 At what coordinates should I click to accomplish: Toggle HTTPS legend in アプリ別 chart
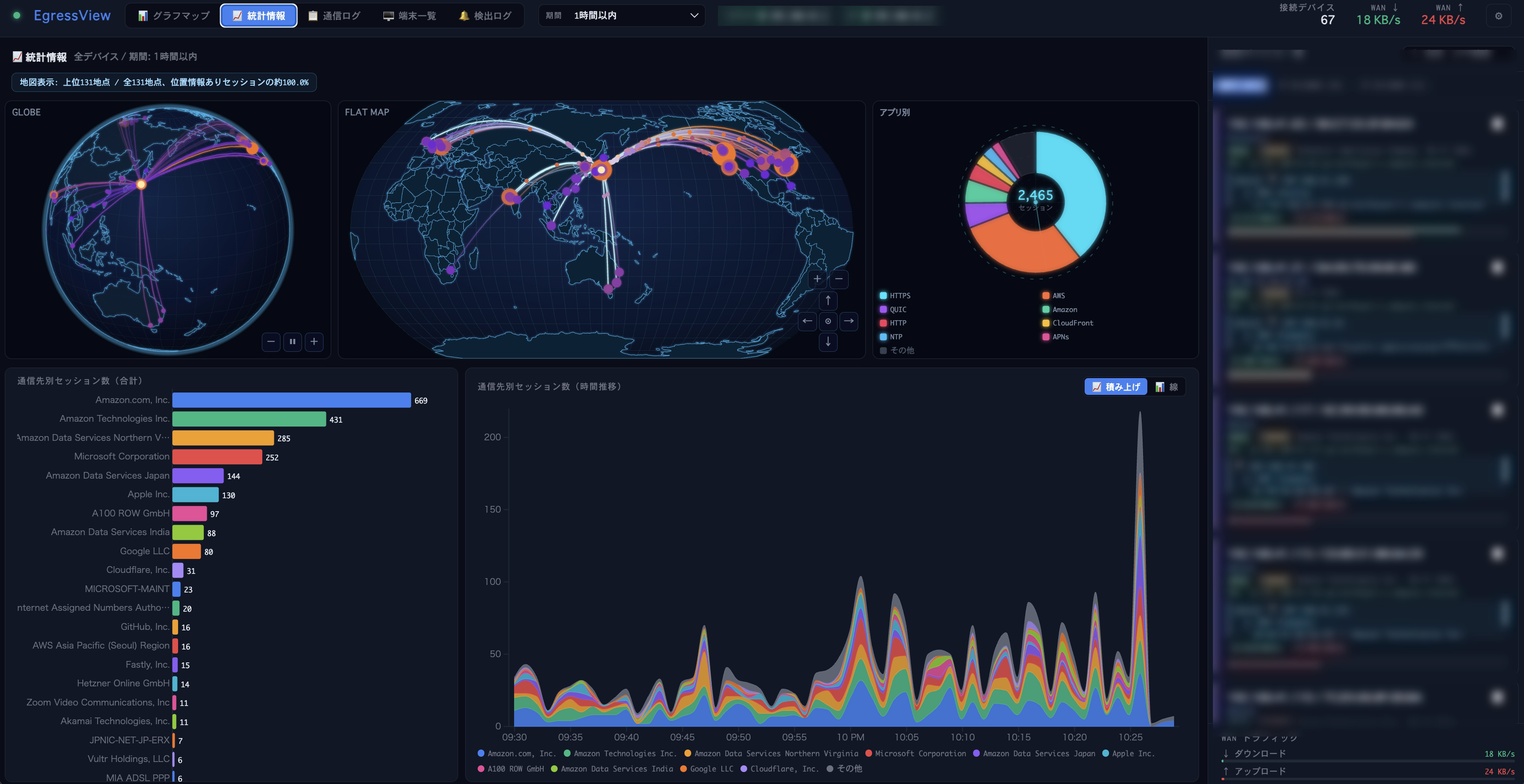coord(895,296)
